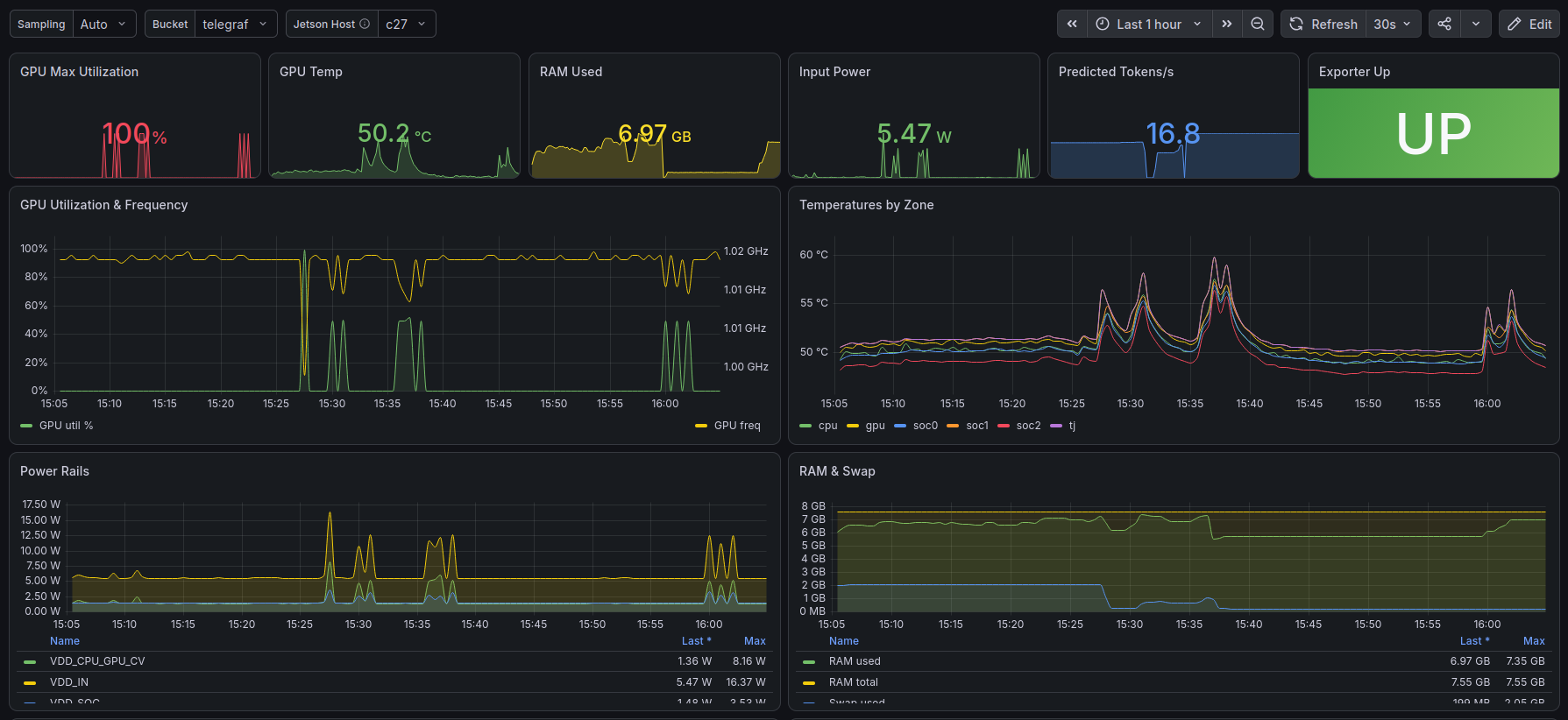
Task: Open Last 1 hour time picker
Action: (1150, 24)
